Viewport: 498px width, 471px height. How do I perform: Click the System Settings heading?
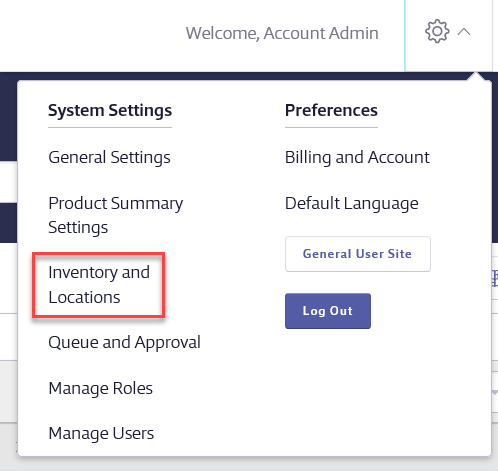point(110,110)
